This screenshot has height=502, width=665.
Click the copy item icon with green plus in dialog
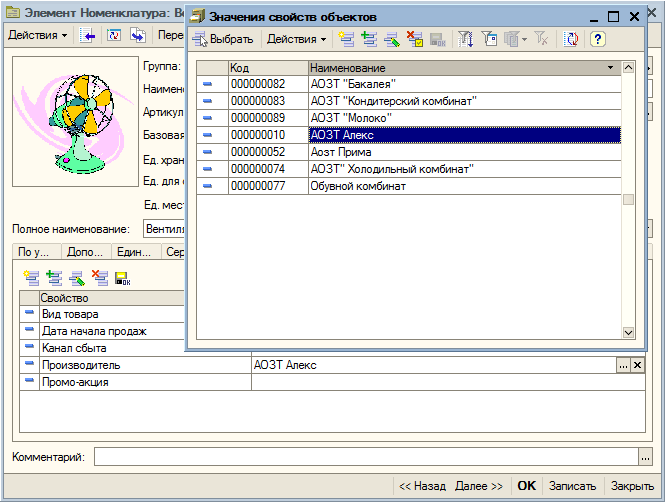pyautogui.click(x=369, y=39)
